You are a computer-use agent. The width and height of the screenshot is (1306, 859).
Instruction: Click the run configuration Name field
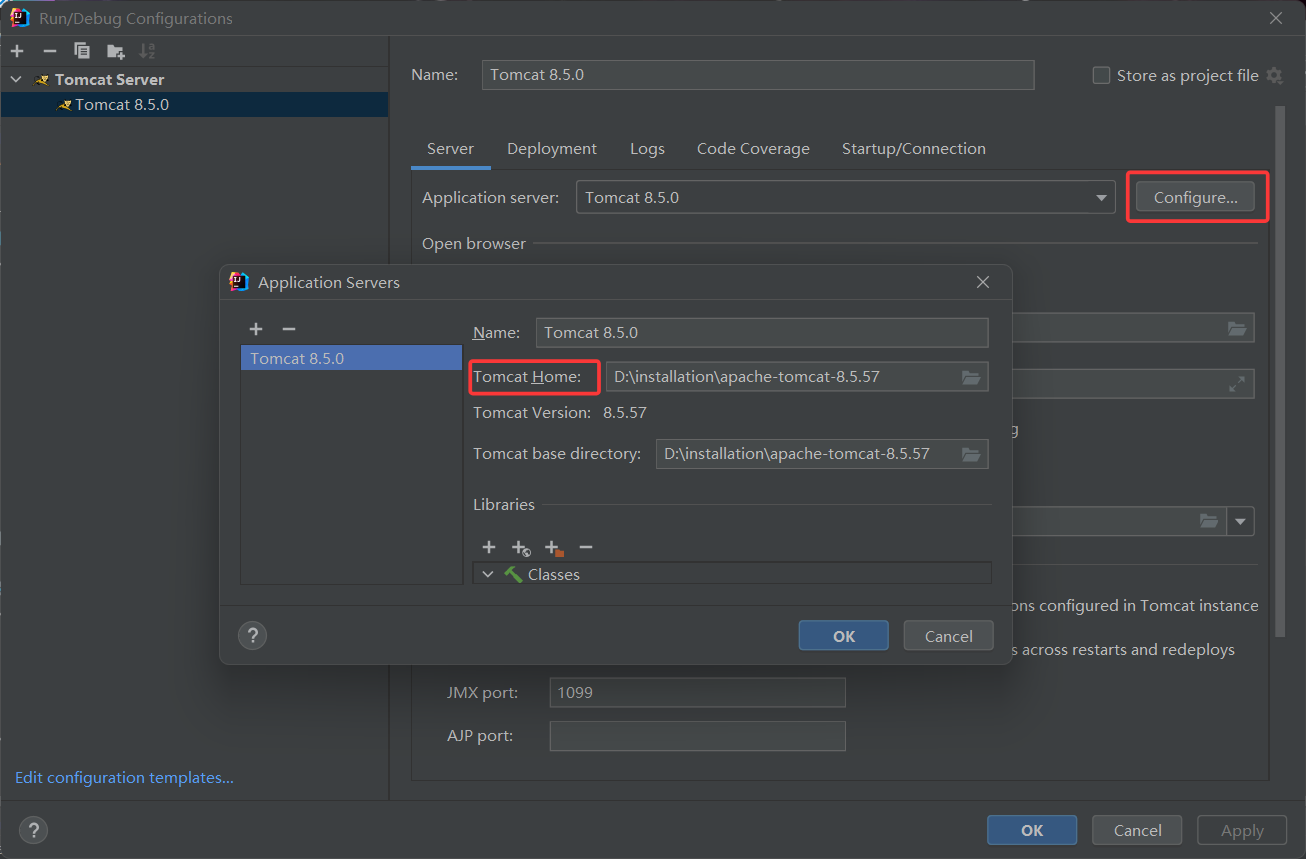(758, 75)
